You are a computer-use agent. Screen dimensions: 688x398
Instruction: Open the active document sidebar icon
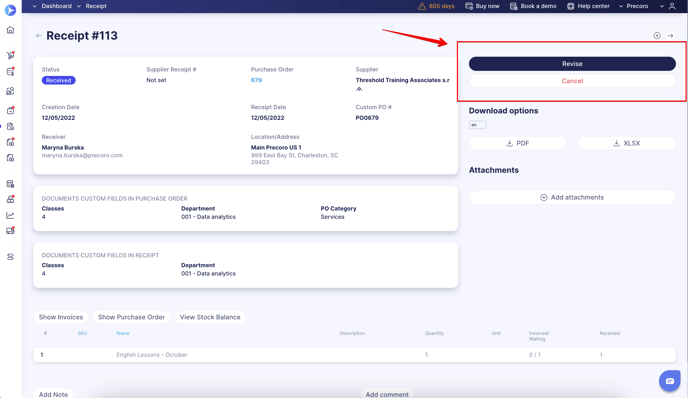point(11,126)
